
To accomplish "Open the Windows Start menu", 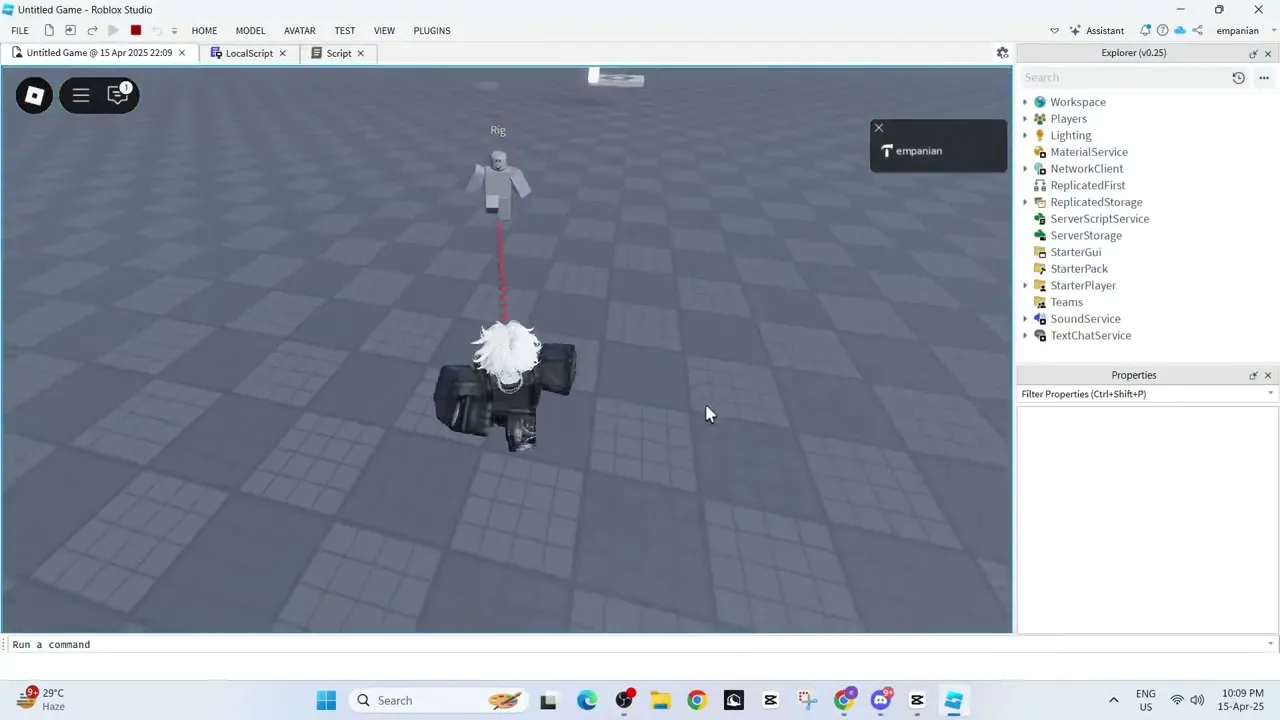I will tap(326, 700).
